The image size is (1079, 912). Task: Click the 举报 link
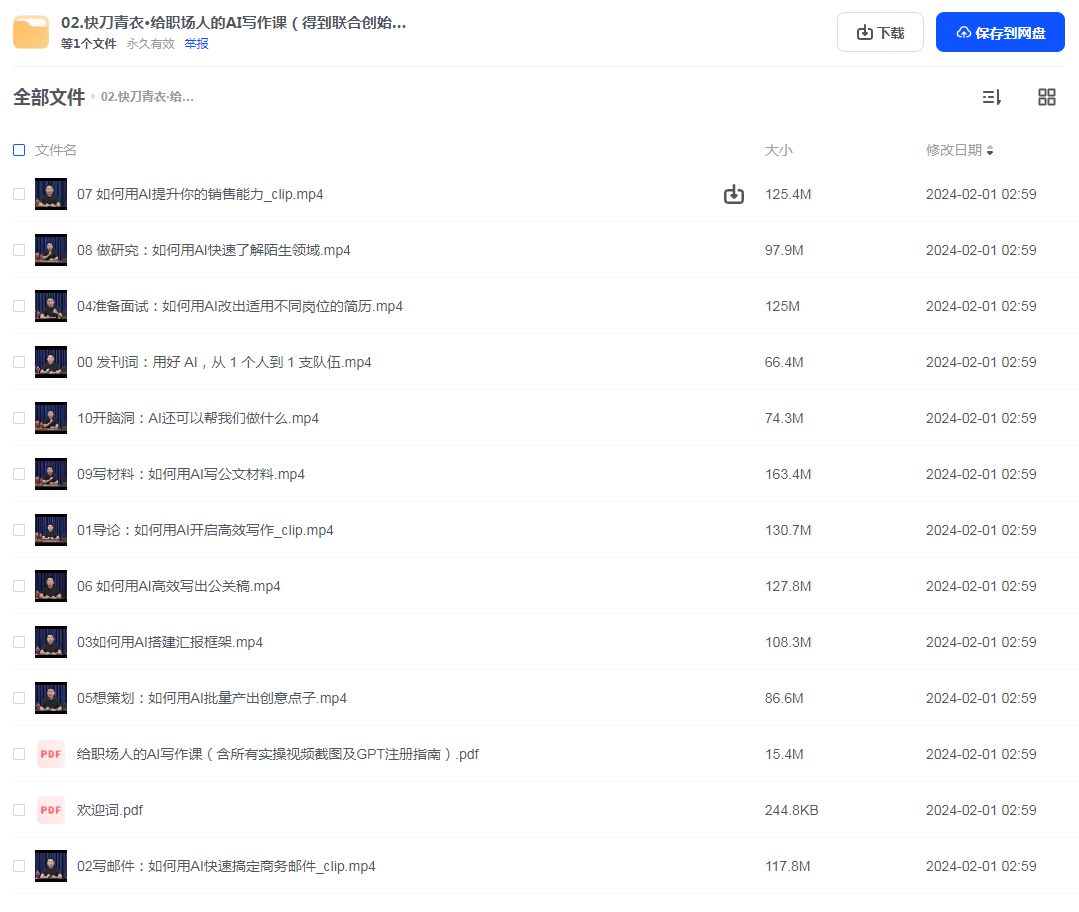coord(196,44)
